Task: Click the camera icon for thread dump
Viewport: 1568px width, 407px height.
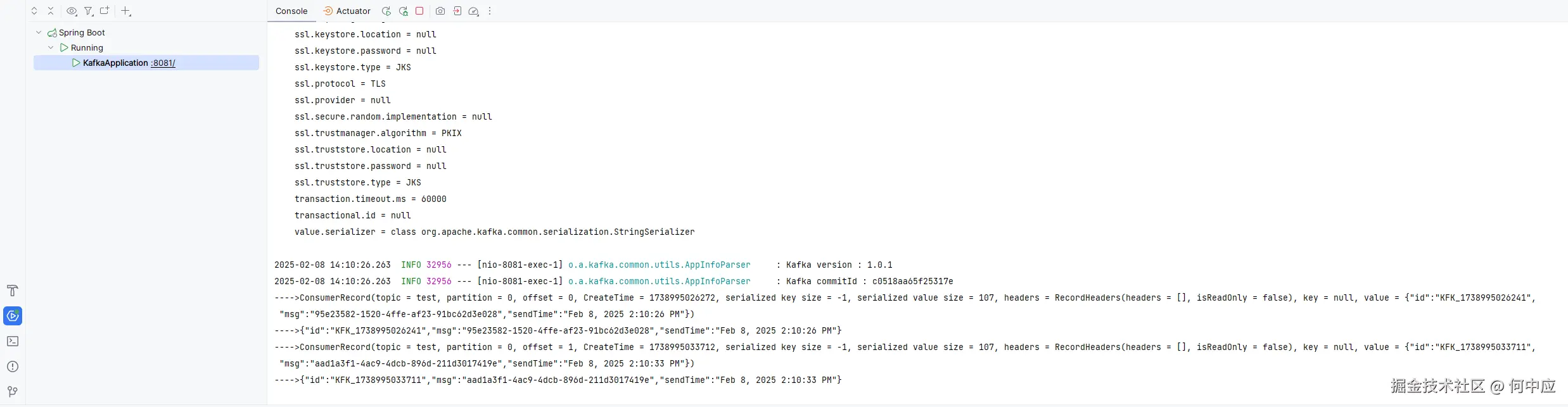Action: click(440, 11)
